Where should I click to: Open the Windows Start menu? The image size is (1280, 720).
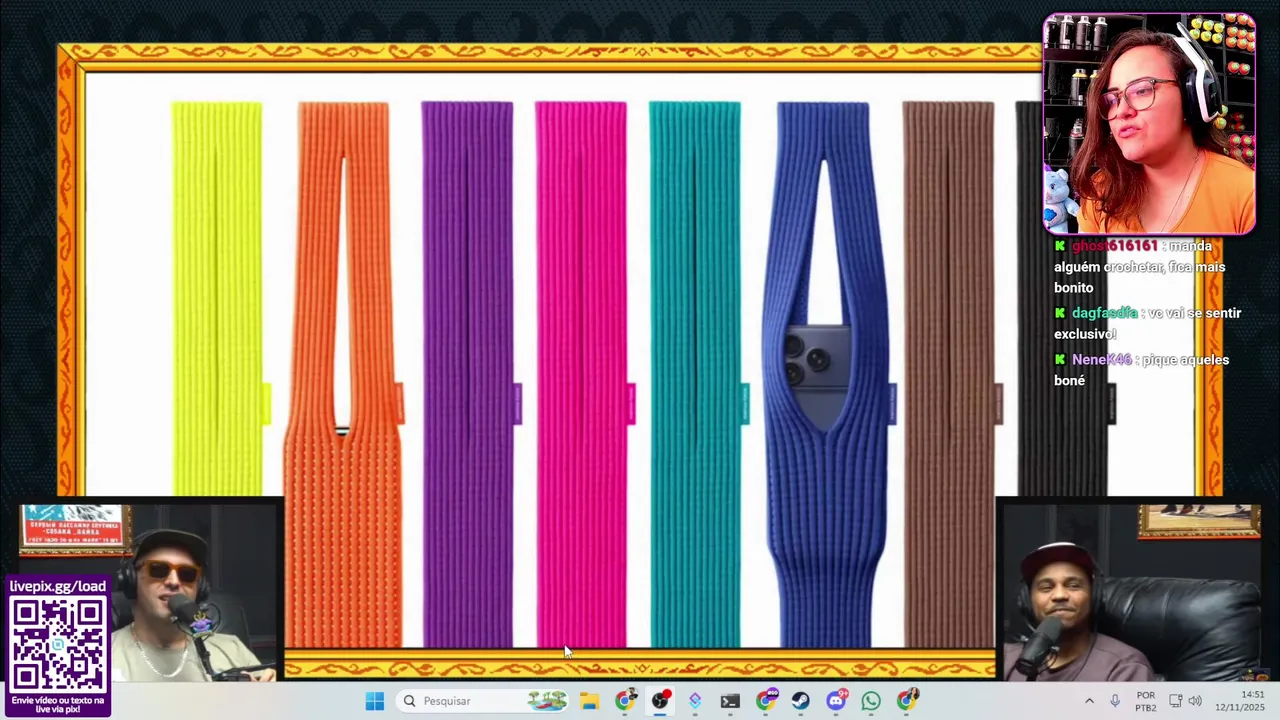pyautogui.click(x=374, y=701)
